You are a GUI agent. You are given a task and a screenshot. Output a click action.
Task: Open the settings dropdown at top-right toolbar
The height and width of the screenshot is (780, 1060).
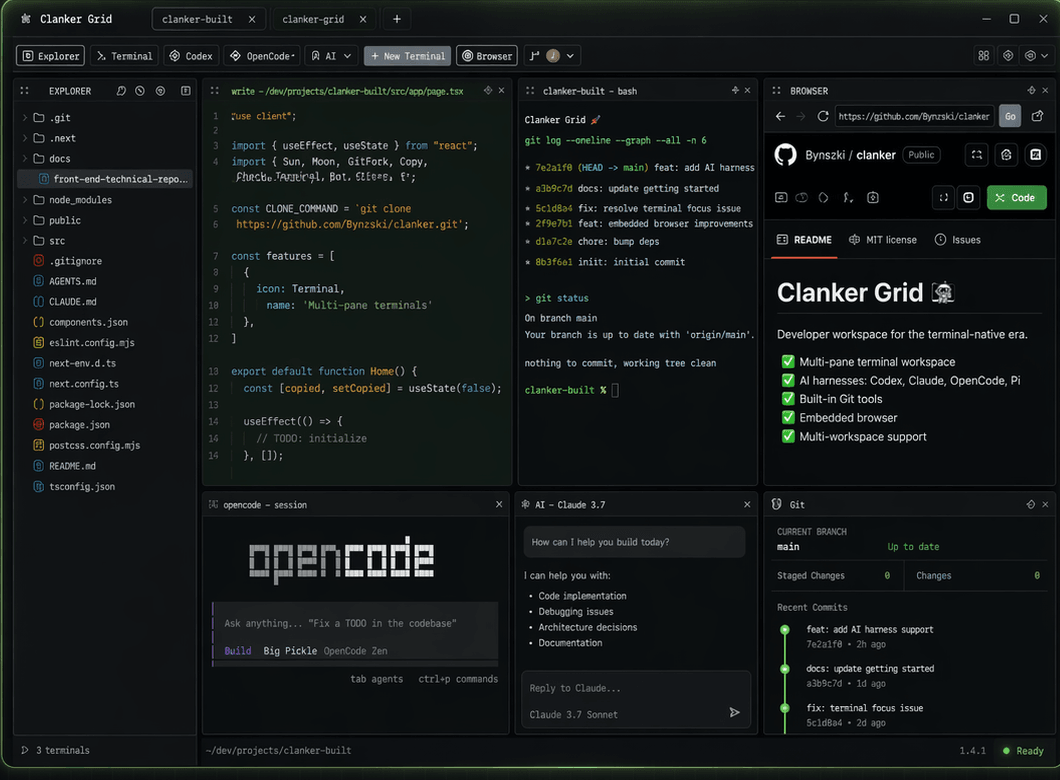(x=1036, y=56)
